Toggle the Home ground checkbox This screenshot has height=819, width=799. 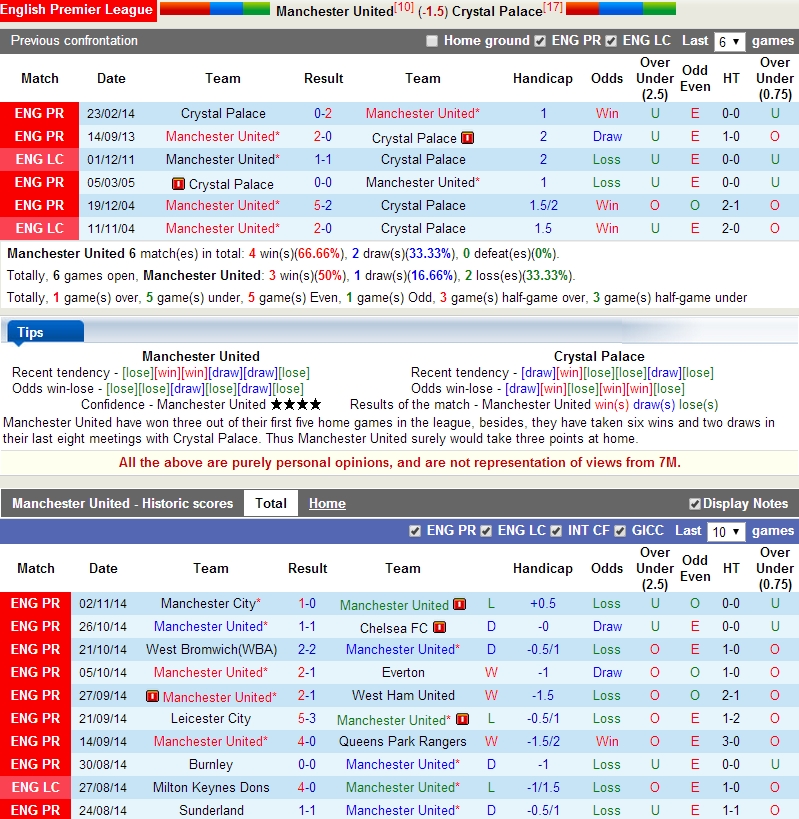tap(431, 41)
